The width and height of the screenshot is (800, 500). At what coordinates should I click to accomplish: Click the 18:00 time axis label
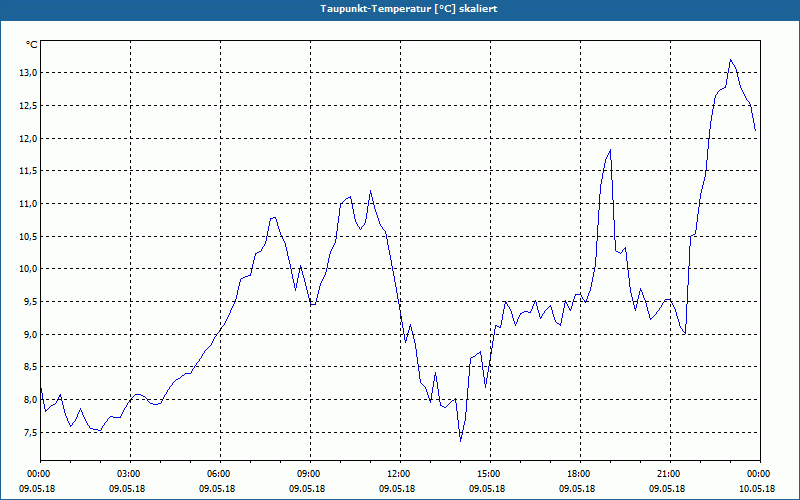(x=580, y=474)
